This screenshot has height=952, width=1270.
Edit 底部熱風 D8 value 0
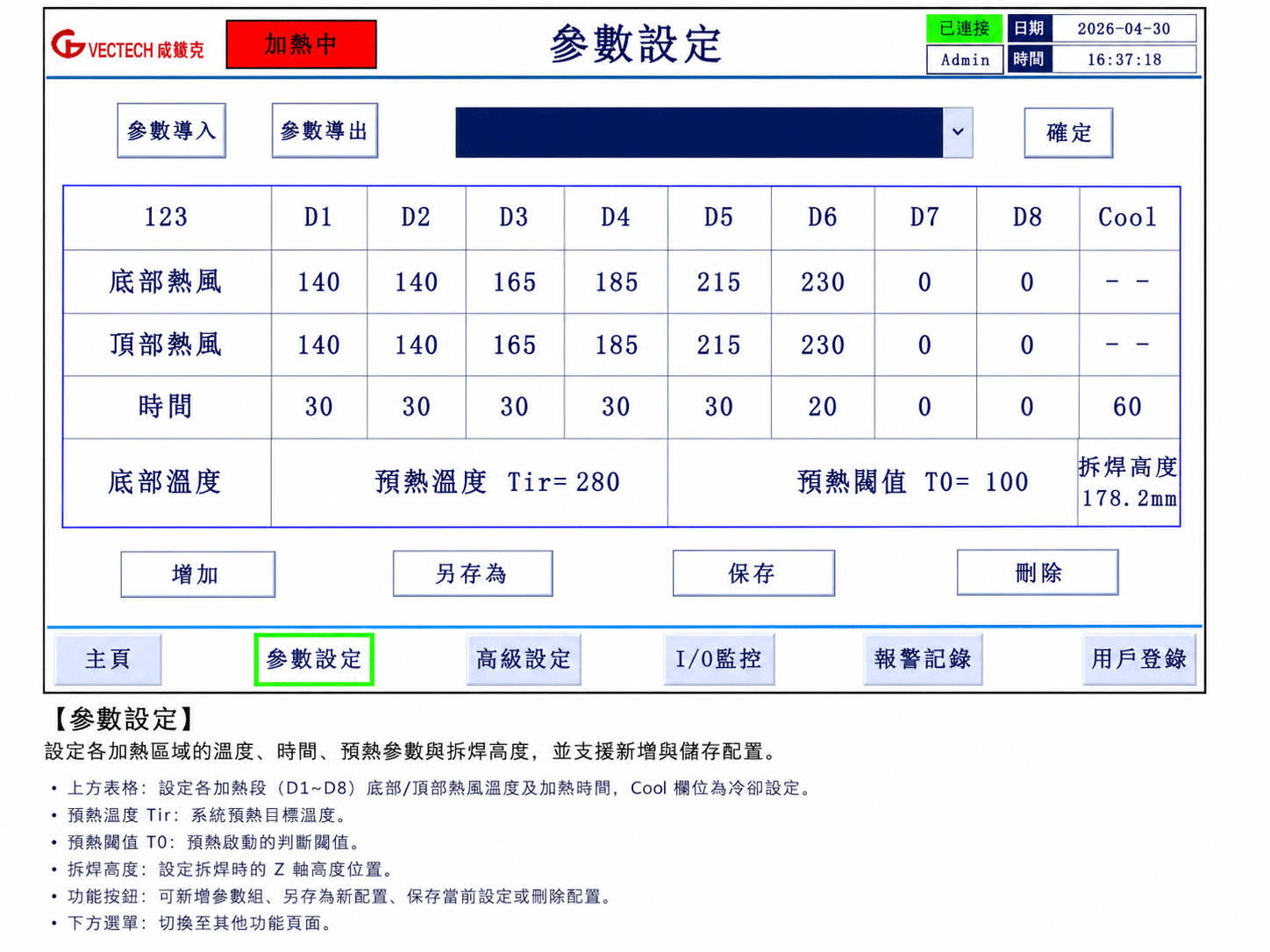click(x=1027, y=282)
